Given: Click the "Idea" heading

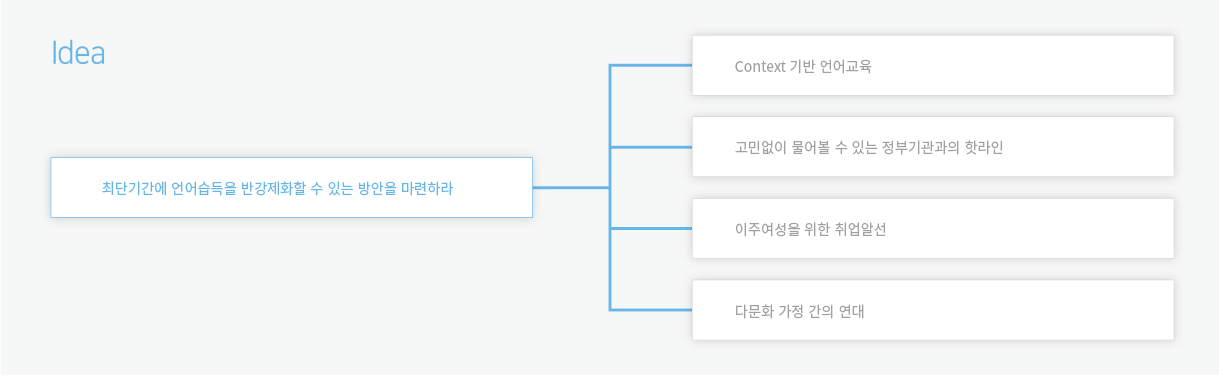Looking at the screenshot, I should 78,53.
